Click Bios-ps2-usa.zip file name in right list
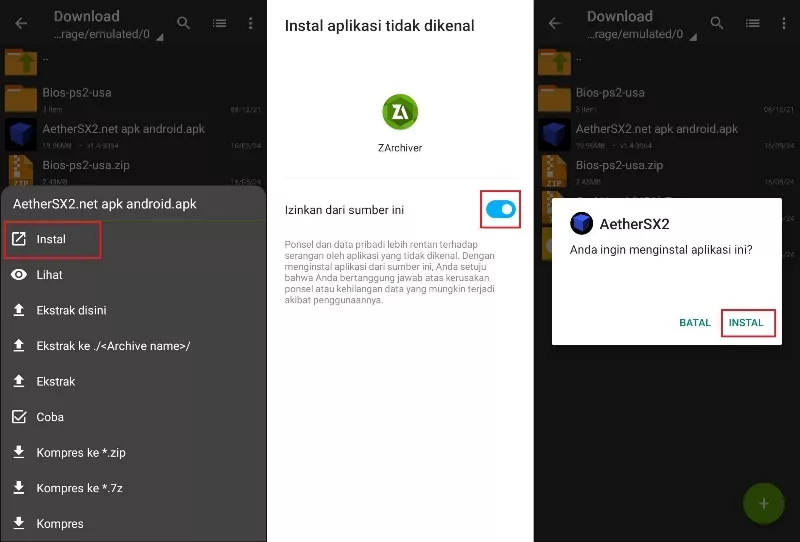The image size is (800, 542). (x=619, y=165)
